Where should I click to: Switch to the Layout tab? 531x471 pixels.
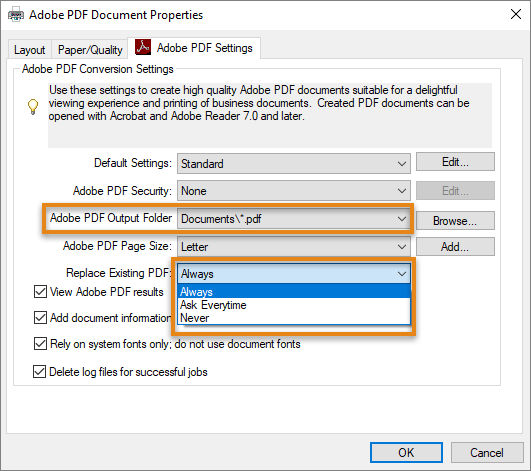click(29, 50)
